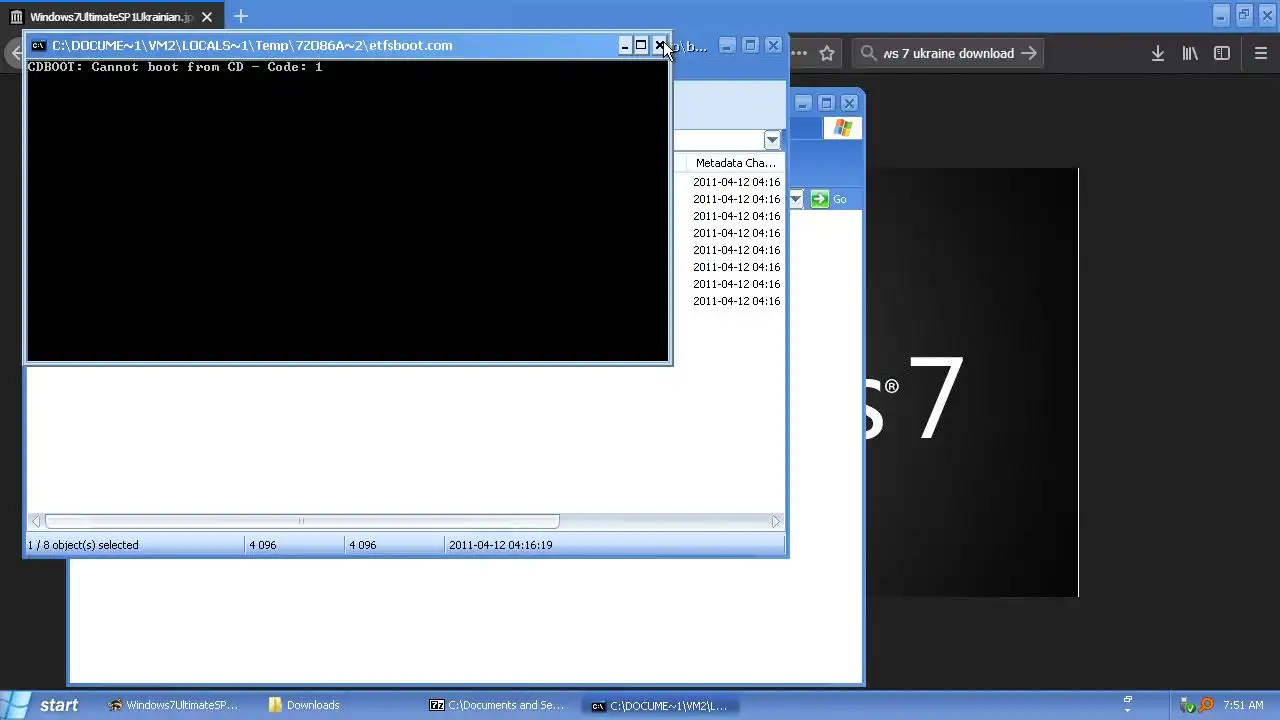Image resolution: width=1280 pixels, height=720 pixels.
Task: Maximize the 7-Zip window behind the console
Action: coord(750,45)
